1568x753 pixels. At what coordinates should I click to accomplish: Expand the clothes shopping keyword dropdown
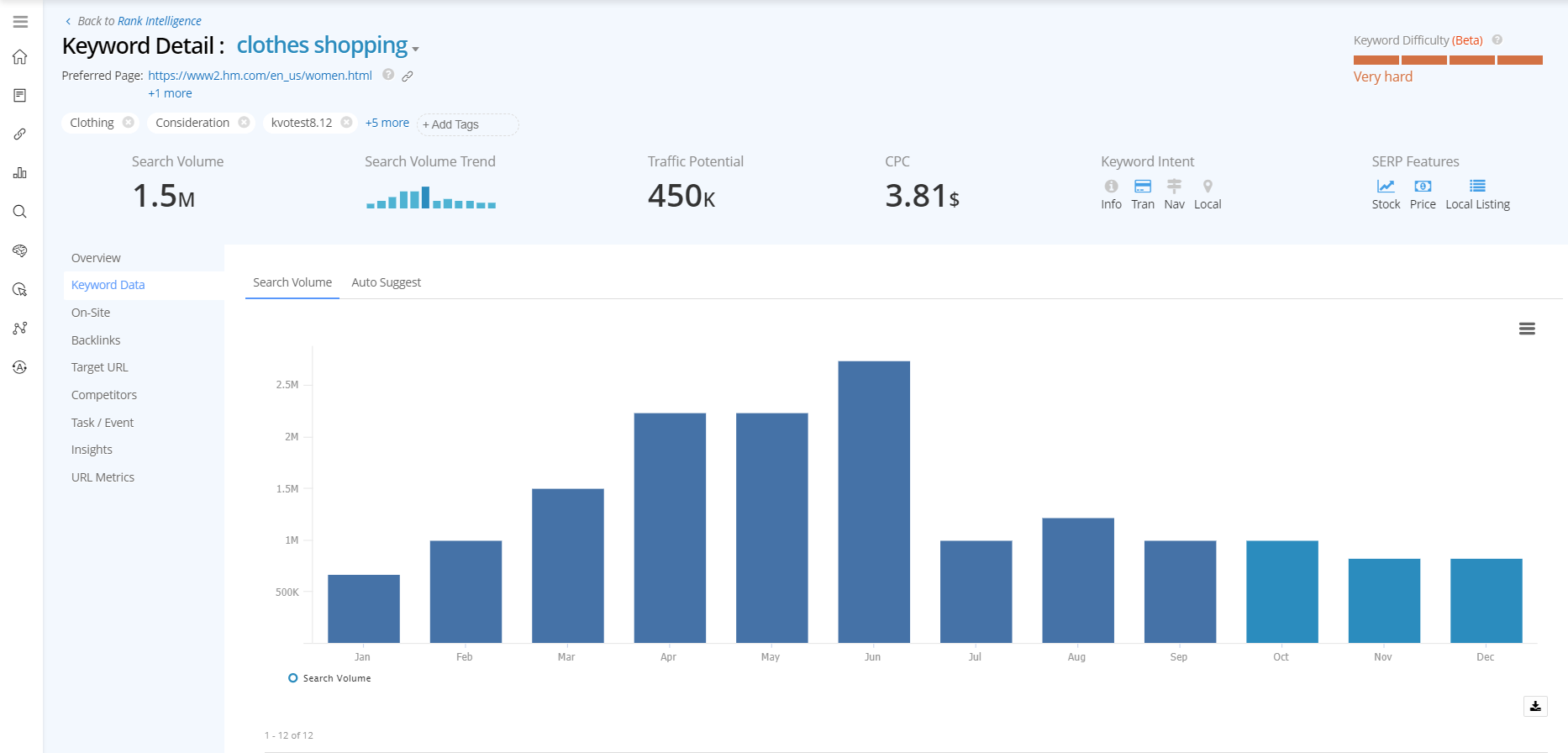pos(415,49)
